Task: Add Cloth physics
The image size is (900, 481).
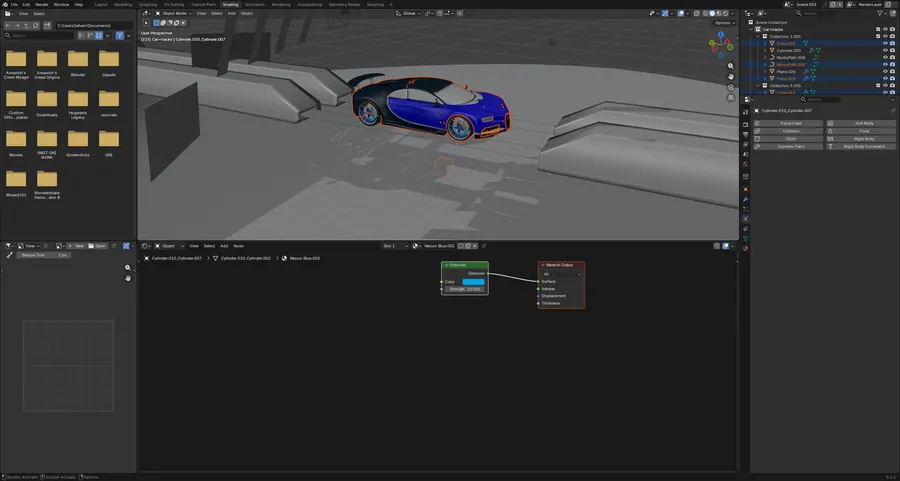Action: tap(788, 139)
